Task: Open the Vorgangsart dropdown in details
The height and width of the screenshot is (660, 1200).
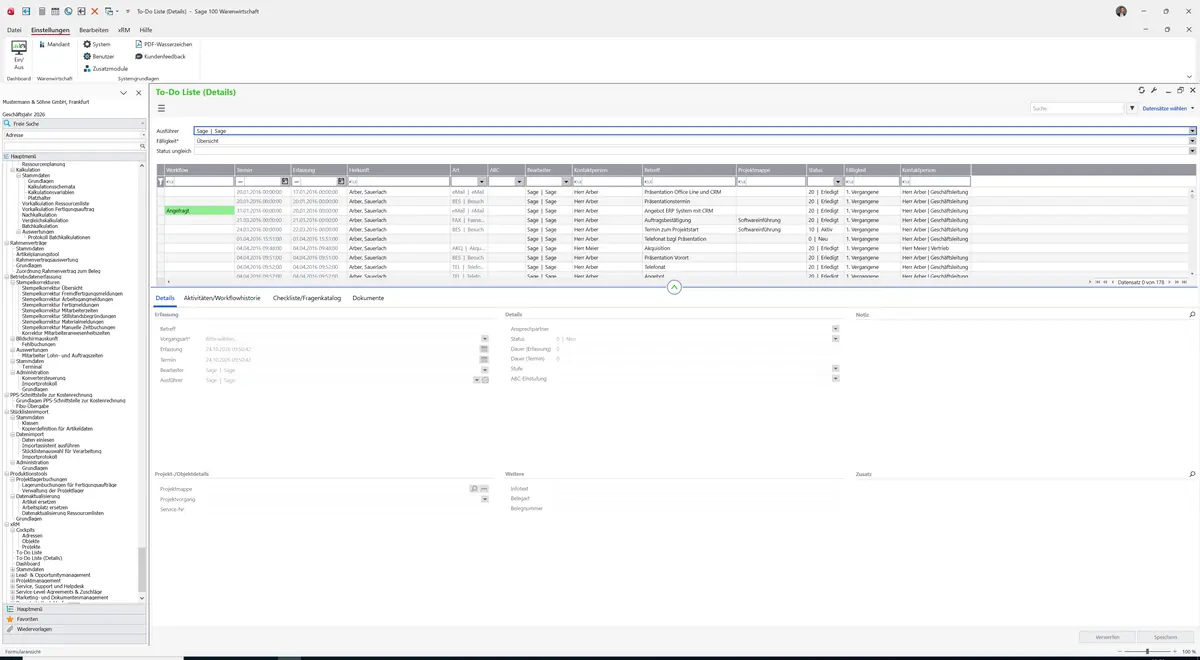Action: point(484,339)
